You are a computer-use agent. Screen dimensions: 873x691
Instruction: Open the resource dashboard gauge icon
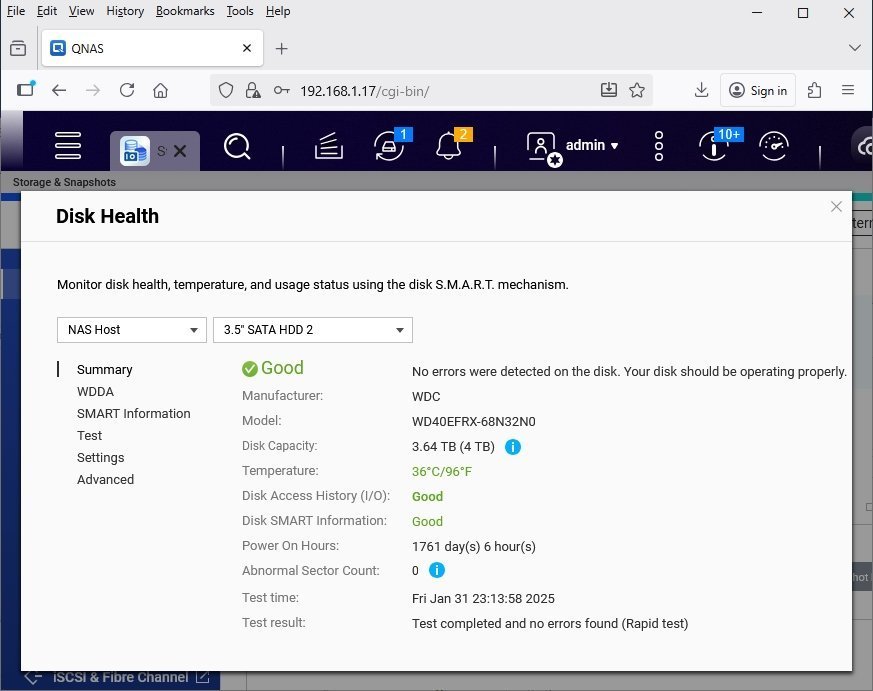point(774,146)
